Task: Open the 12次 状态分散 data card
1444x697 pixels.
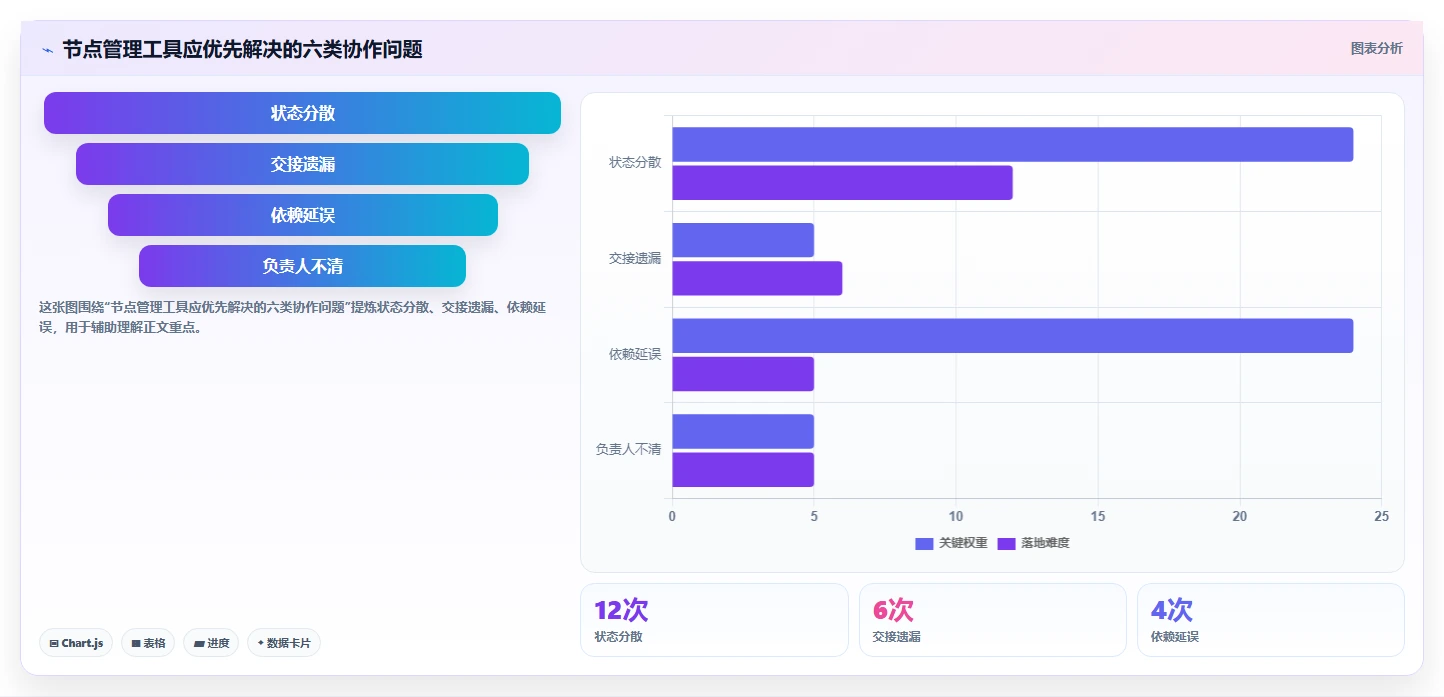Action: pyautogui.click(x=714, y=620)
